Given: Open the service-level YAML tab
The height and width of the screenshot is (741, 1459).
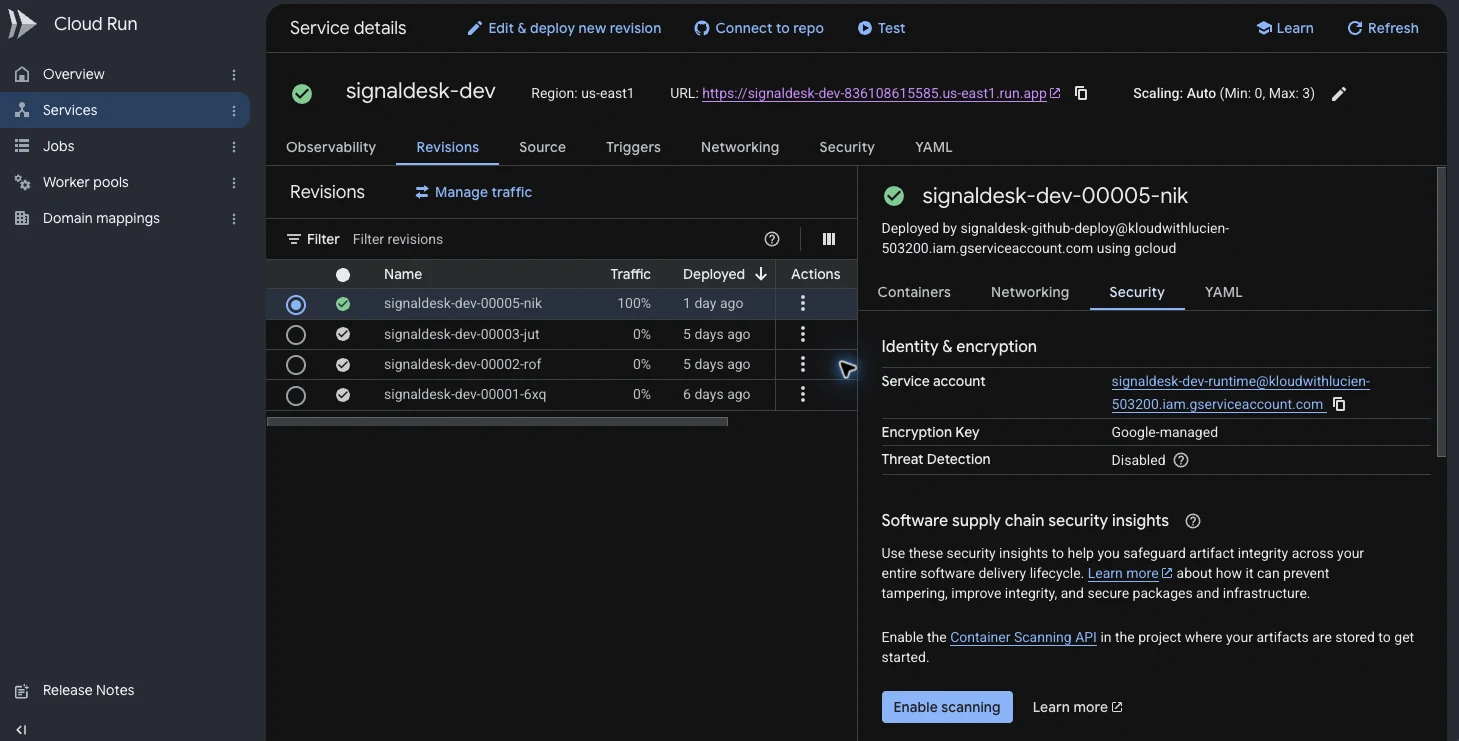Looking at the screenshot, I should tap(934, 147).
